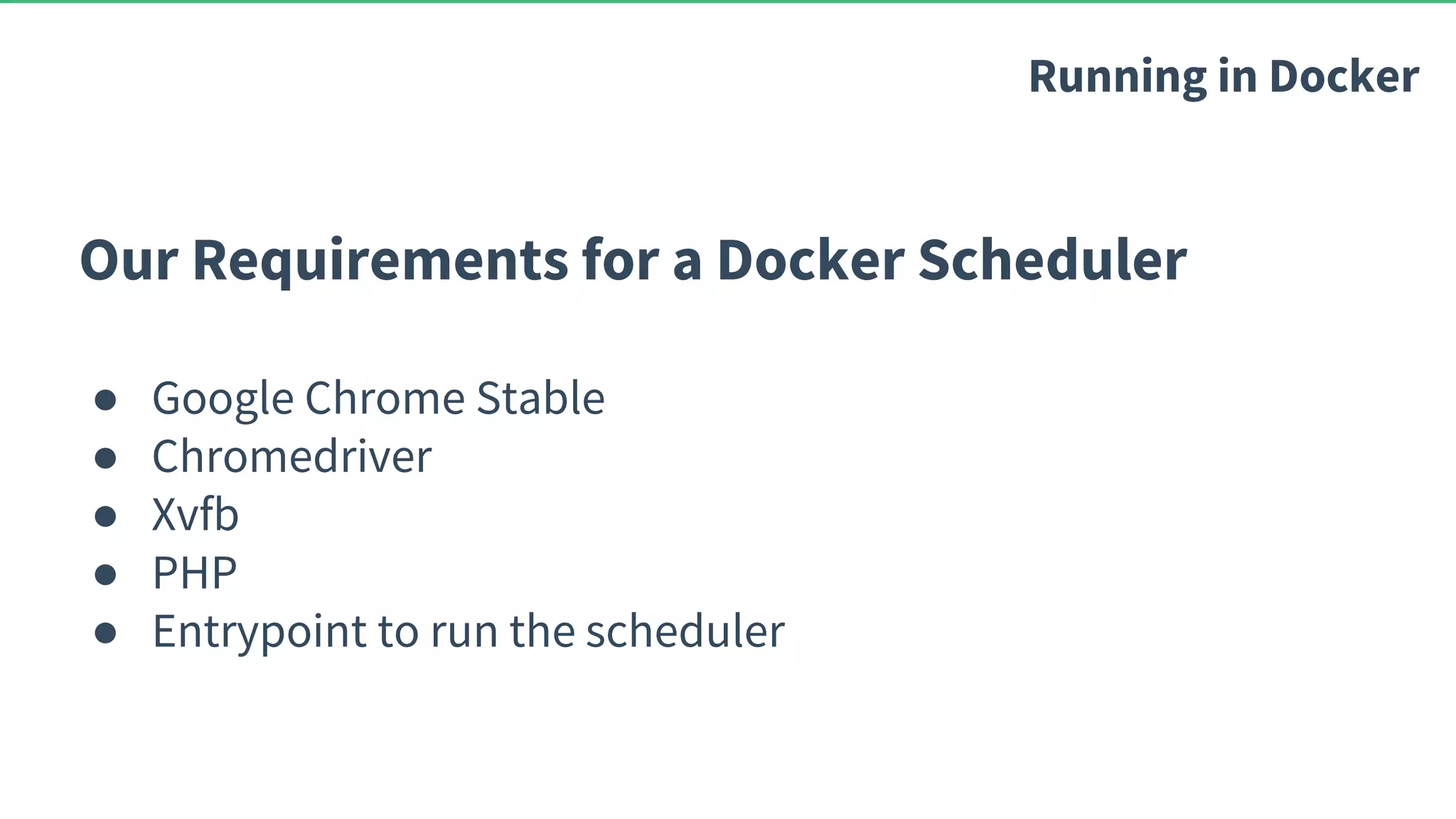
Task: Select the "Google Chrome Stable" bullet text
Action: [x=378, y=398]
